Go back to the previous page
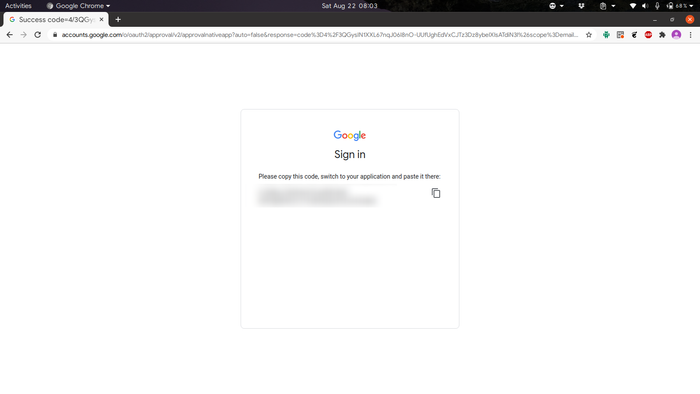 (x=9, y=35)
